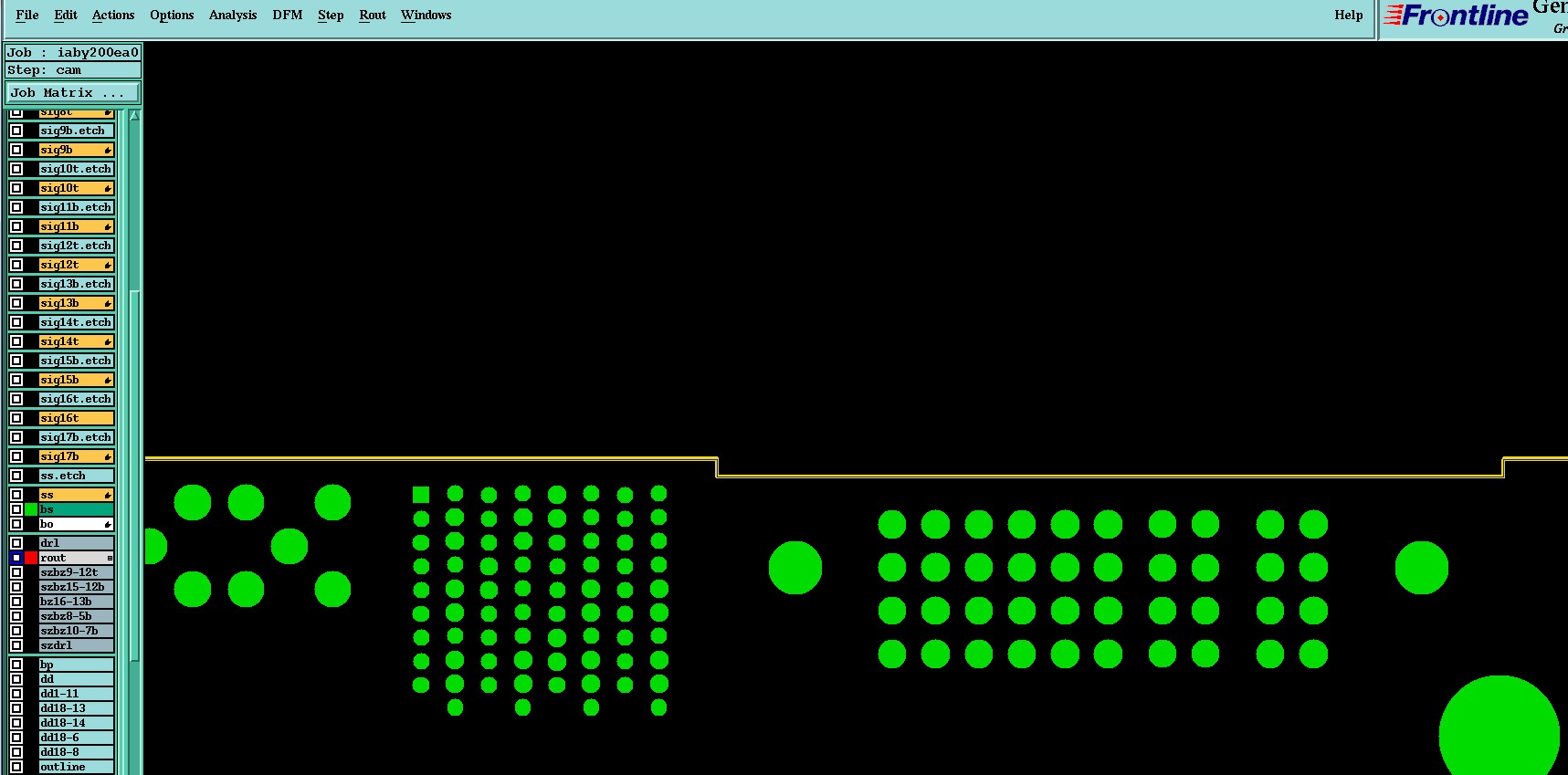This screenshot has width=1568, height=775.
Task: Click the edit marker icon on ss layer
Action: click(108, 495)
